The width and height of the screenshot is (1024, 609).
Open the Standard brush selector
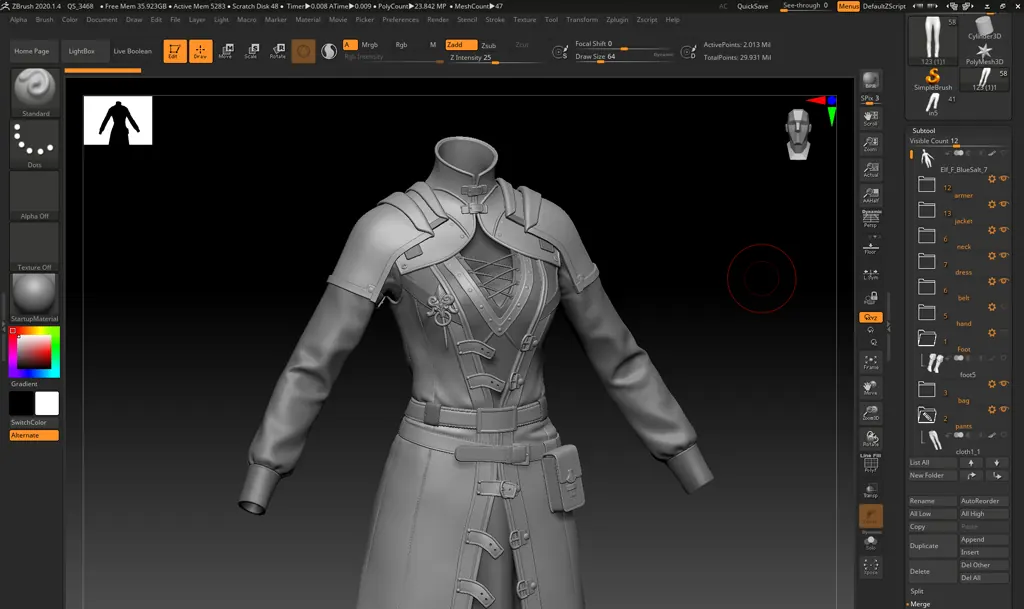(x=35, y=93)
